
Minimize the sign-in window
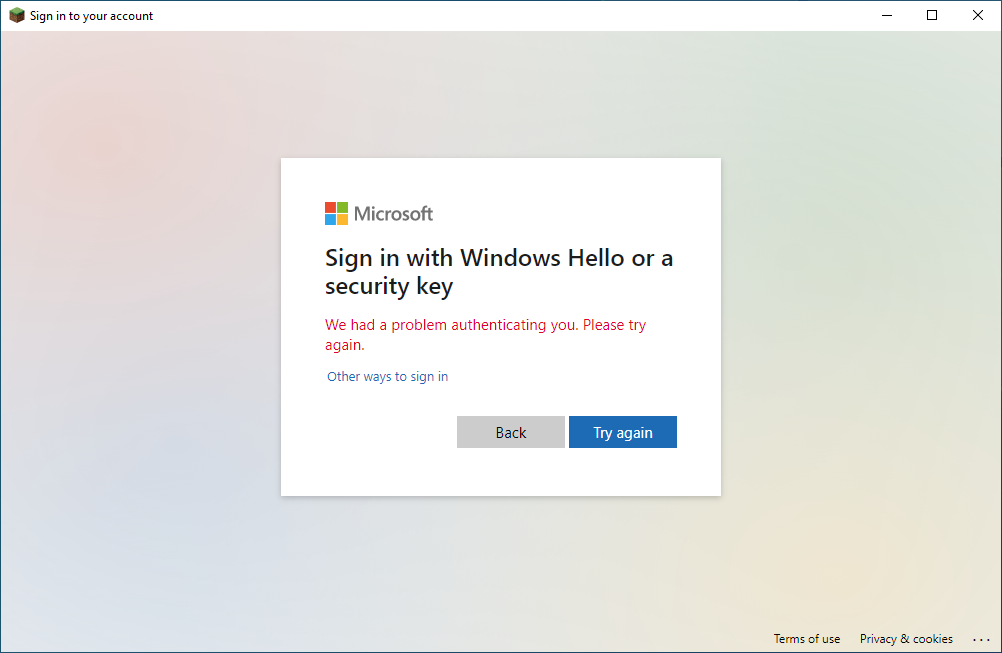tap(886, 16)
